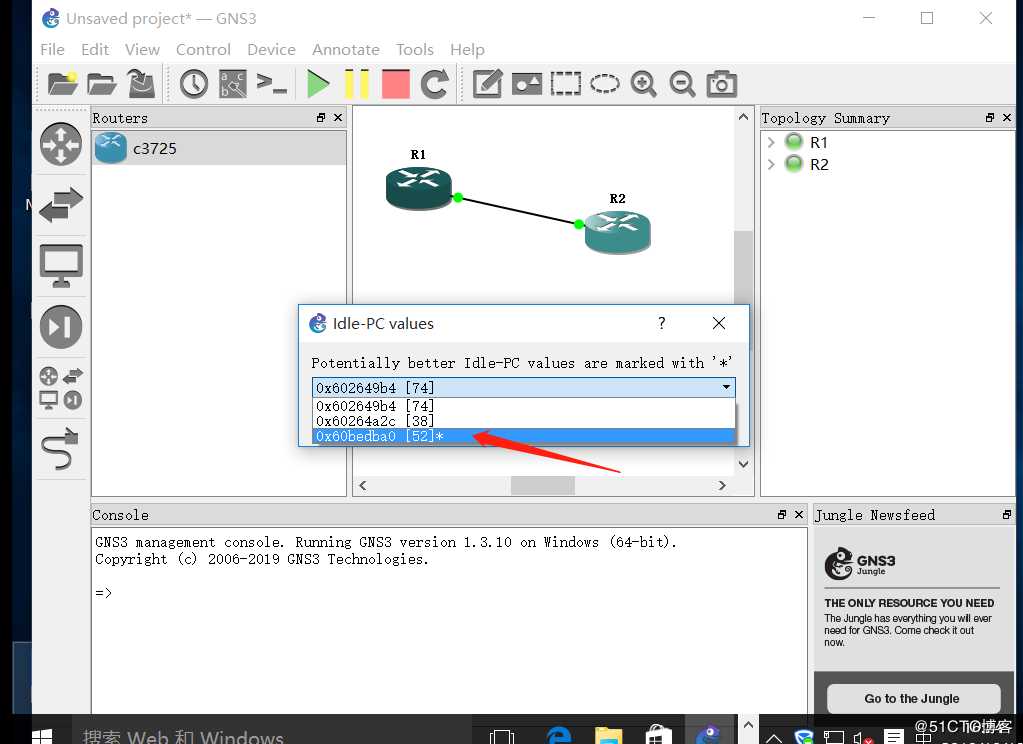Open the File menu

pyautogui.click(x=52, y=50)
